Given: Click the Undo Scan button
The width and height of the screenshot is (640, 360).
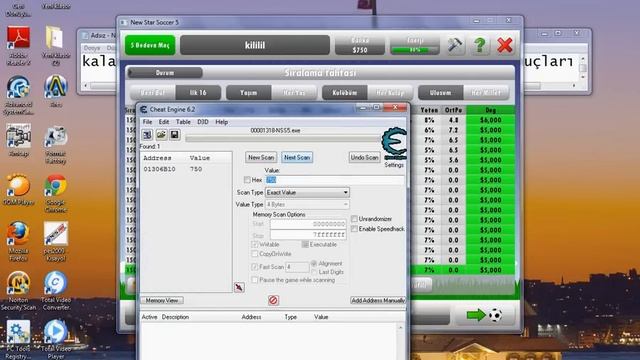Looking at the screenshot, I should [364, 158].
